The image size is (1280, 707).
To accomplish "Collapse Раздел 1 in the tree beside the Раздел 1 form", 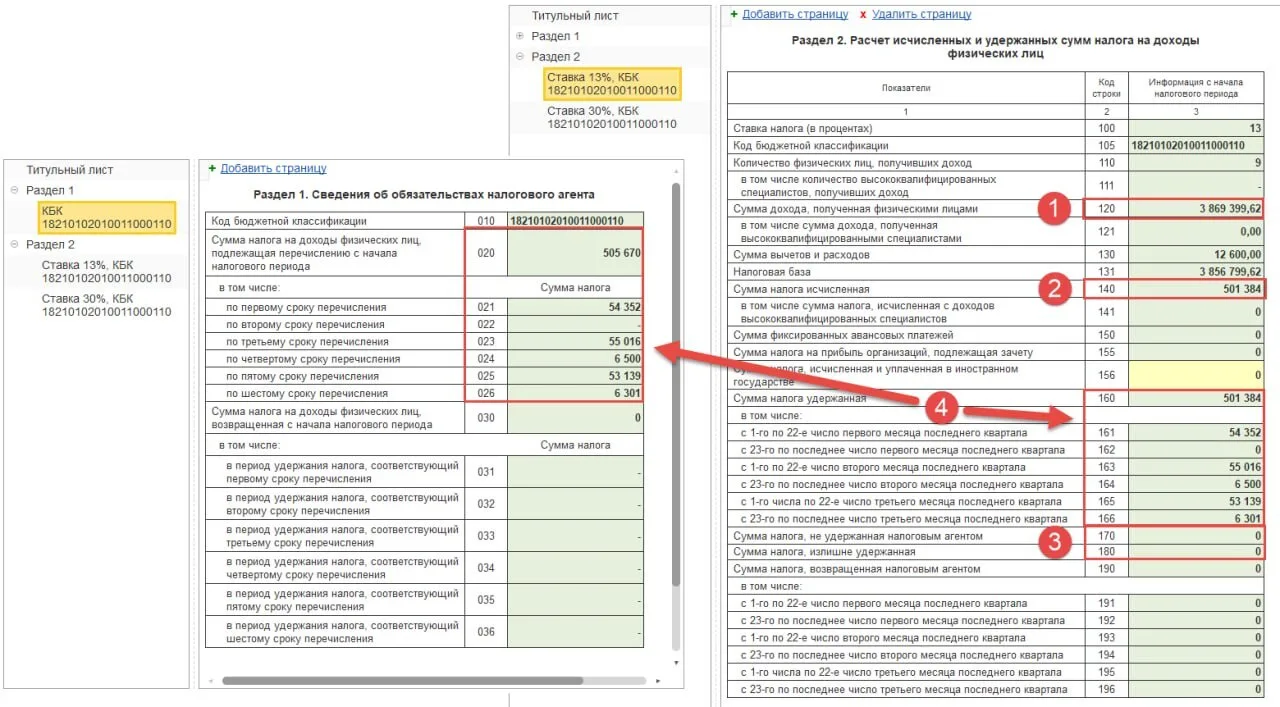I will (x=14, y=190).
